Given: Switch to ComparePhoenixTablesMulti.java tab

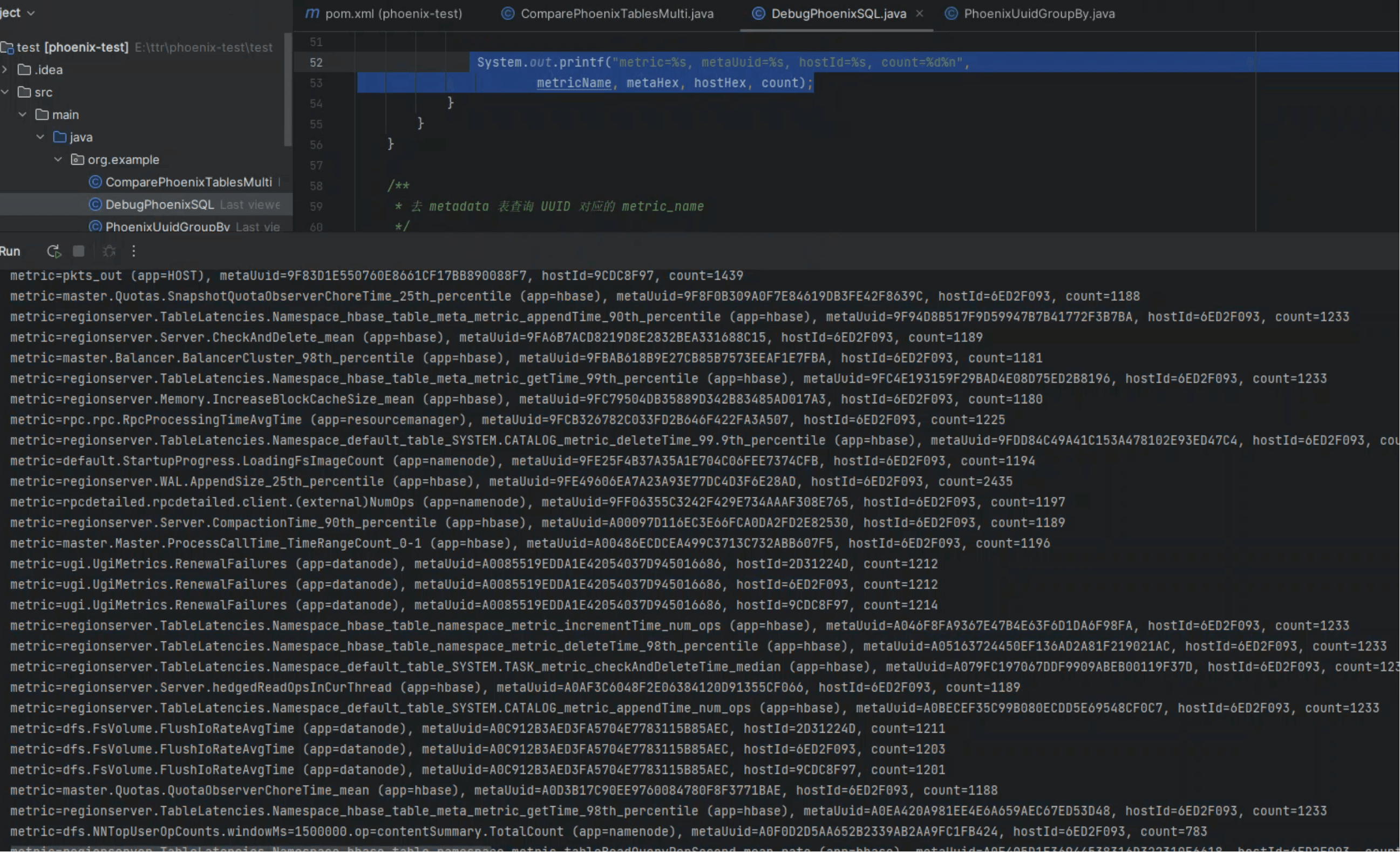Looking at the screenshot, I should (x=608, y=13).
